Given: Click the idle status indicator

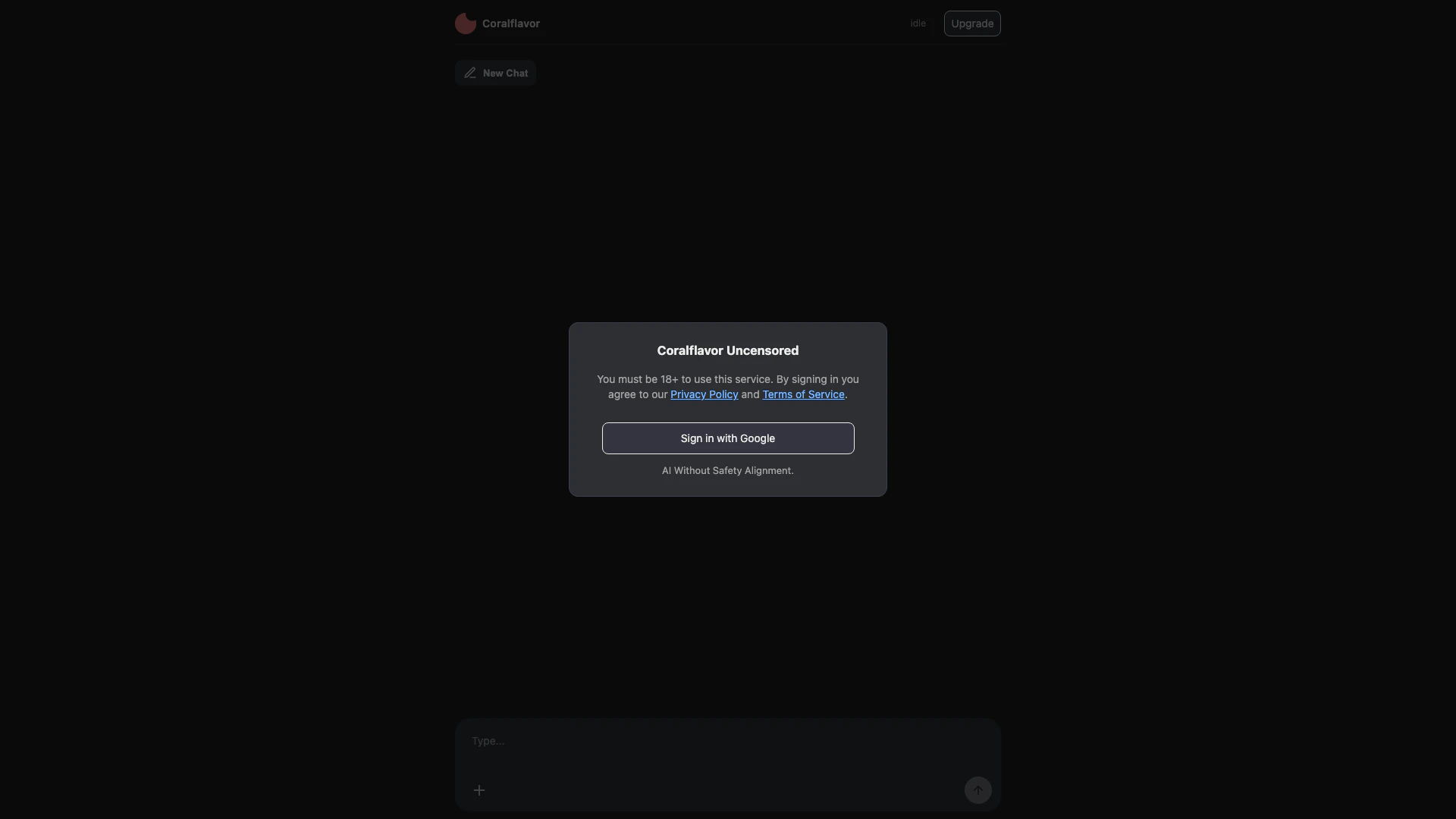Looking at the screenshot, I should pyautogui.click(x=918, y=24).
